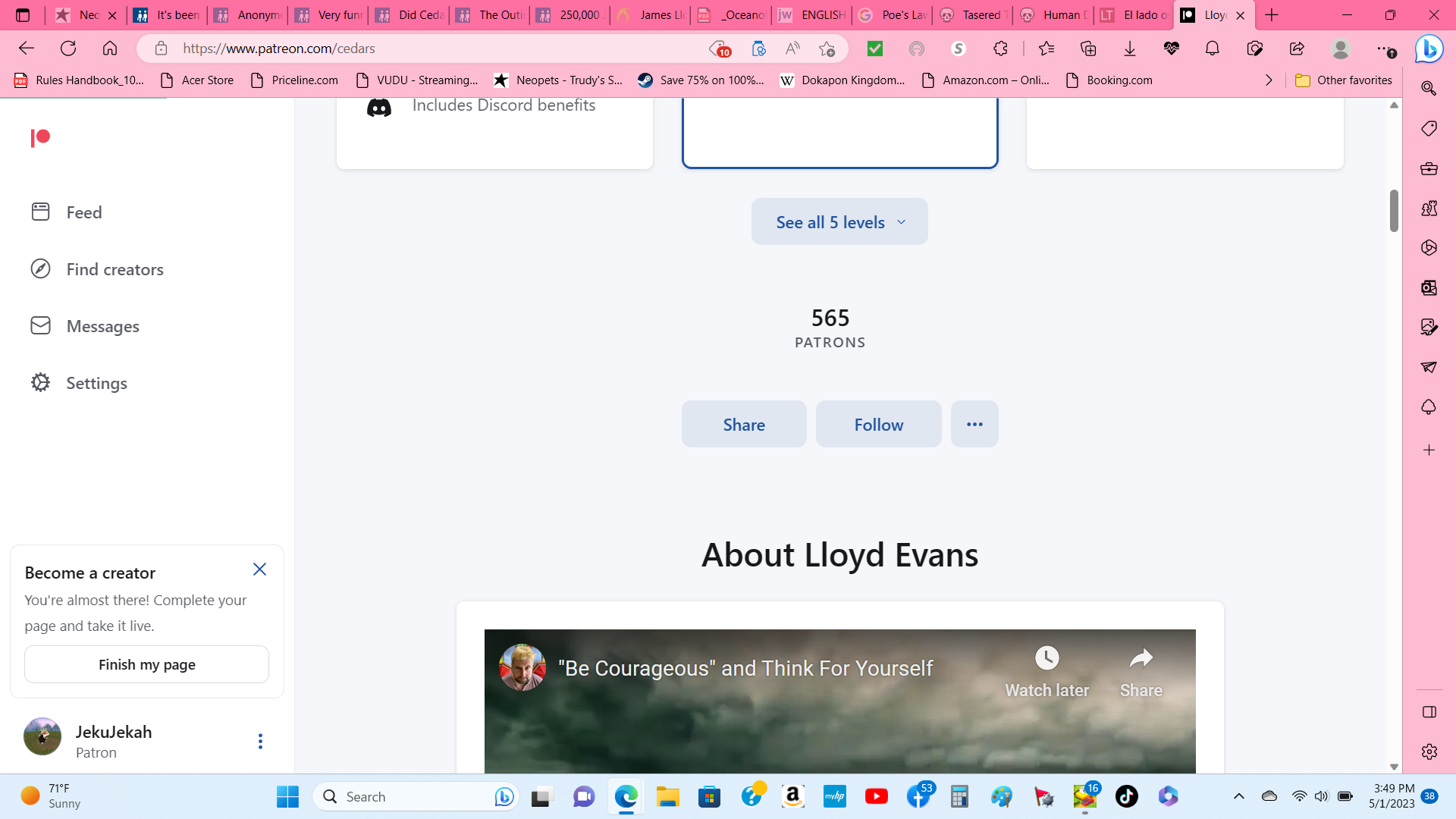Add this page to favorites star
The image size is (1456, 819).
(x=827, y=49)
